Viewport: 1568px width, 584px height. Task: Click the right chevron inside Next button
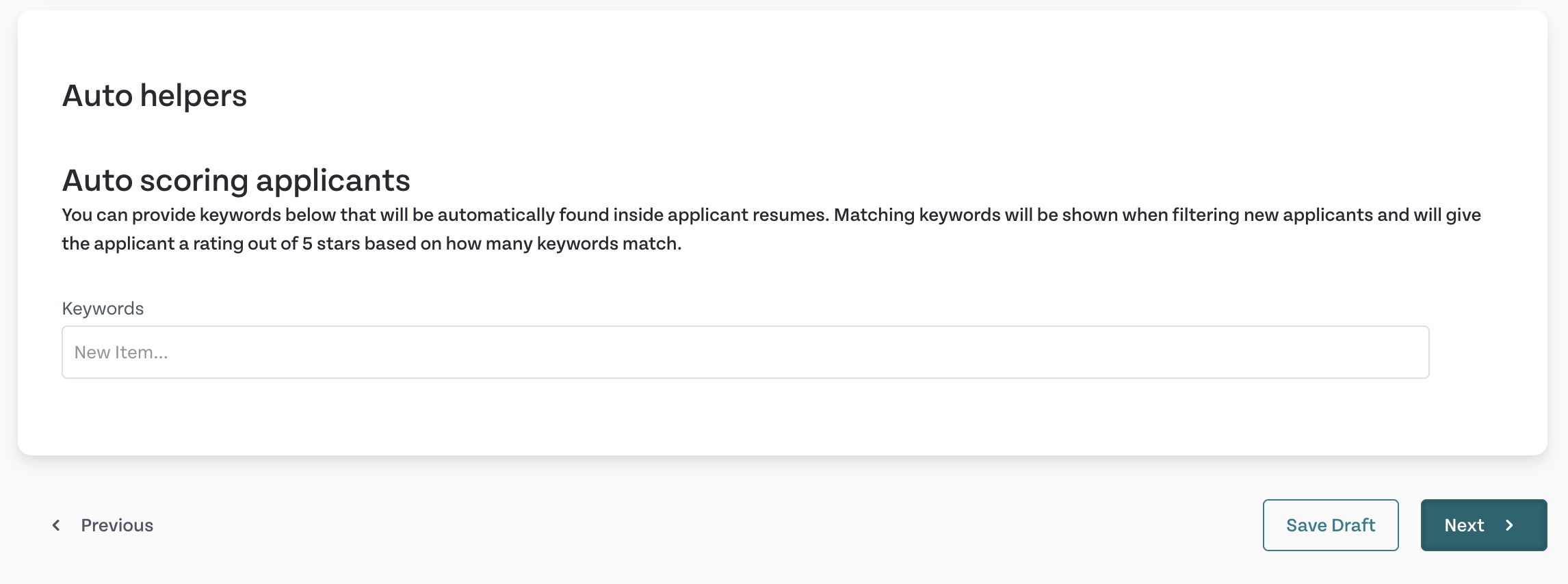click(x=1509, y=525)
